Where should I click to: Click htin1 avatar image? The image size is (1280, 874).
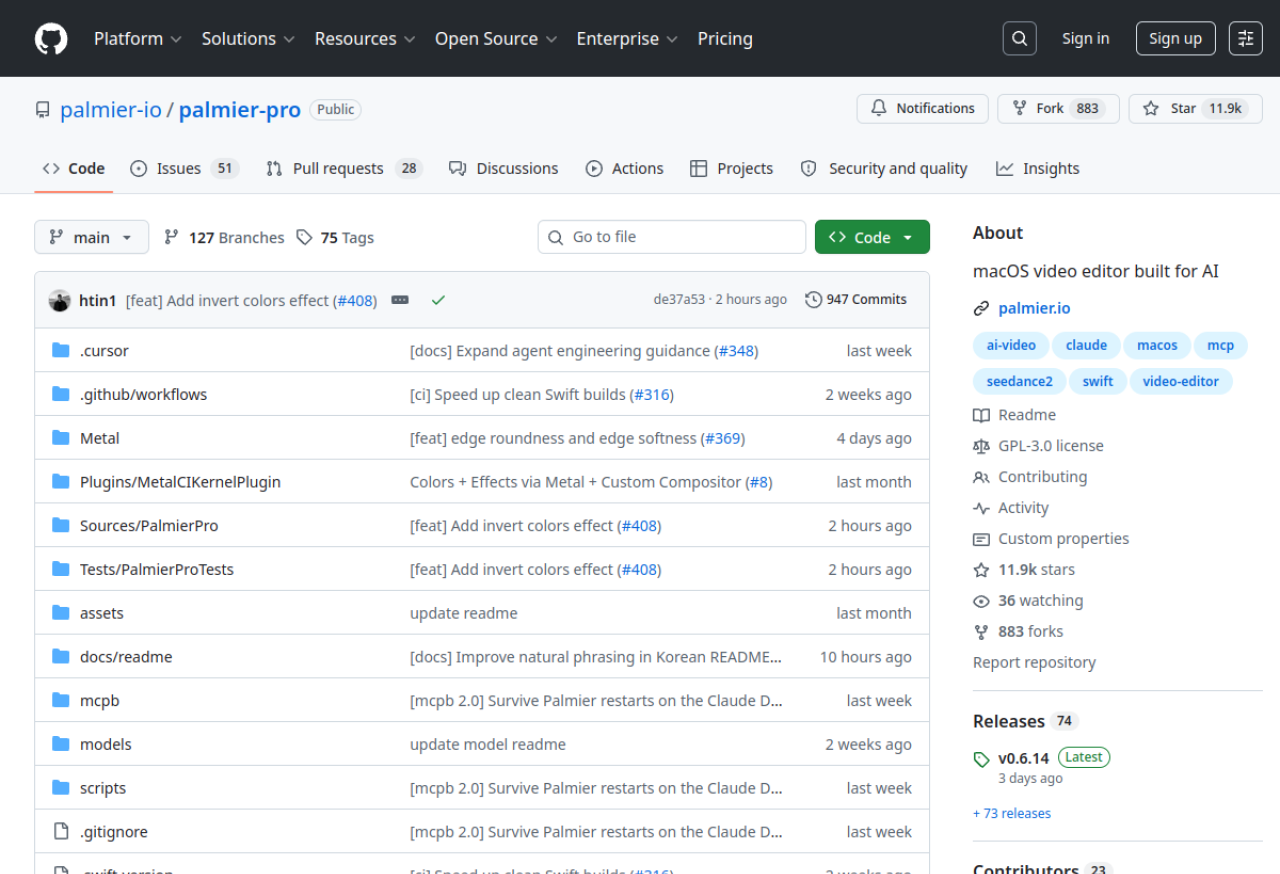click(x=60, y=300)
